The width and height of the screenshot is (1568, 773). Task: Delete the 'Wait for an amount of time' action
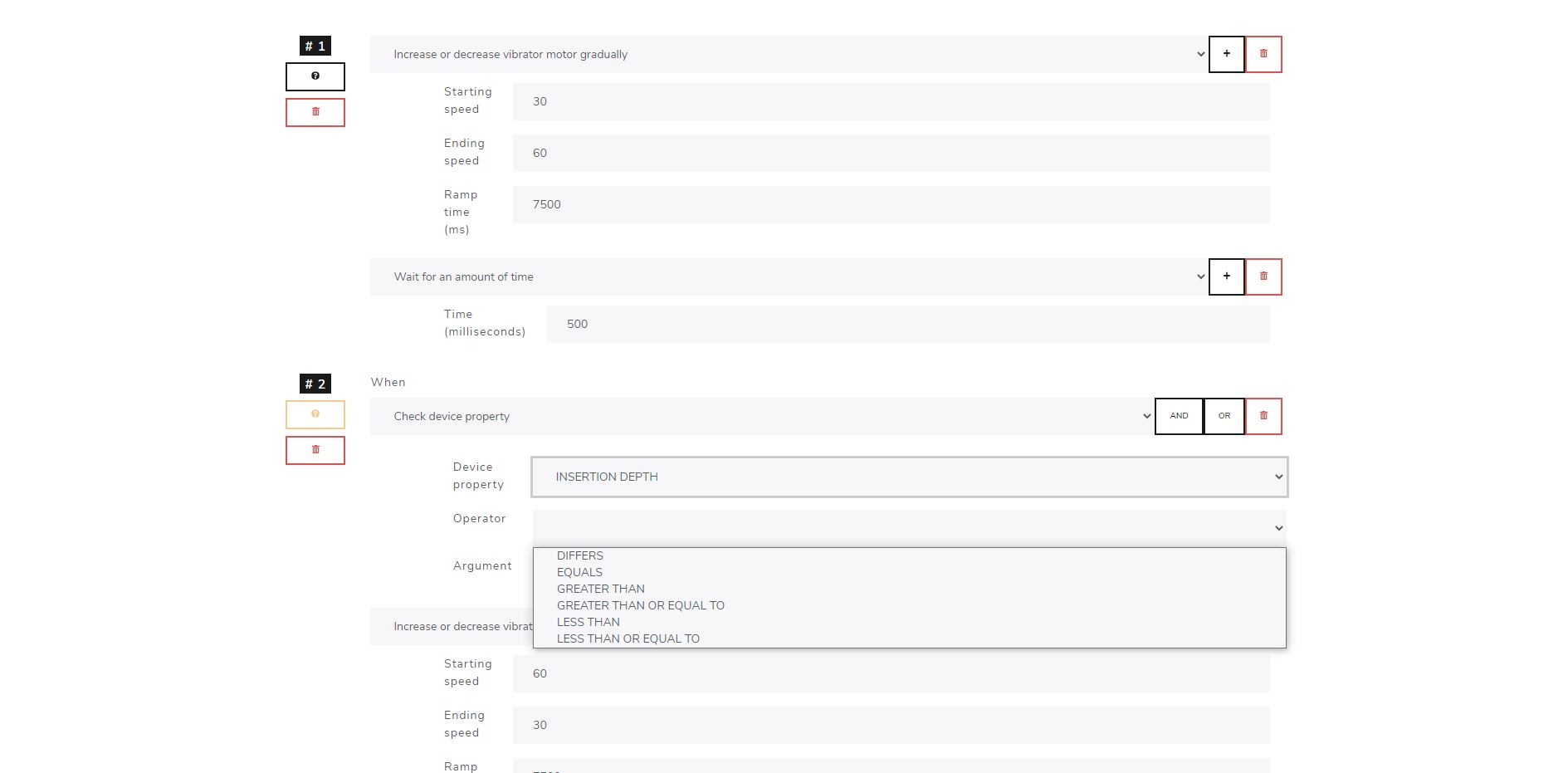[x=1263, y=276]
